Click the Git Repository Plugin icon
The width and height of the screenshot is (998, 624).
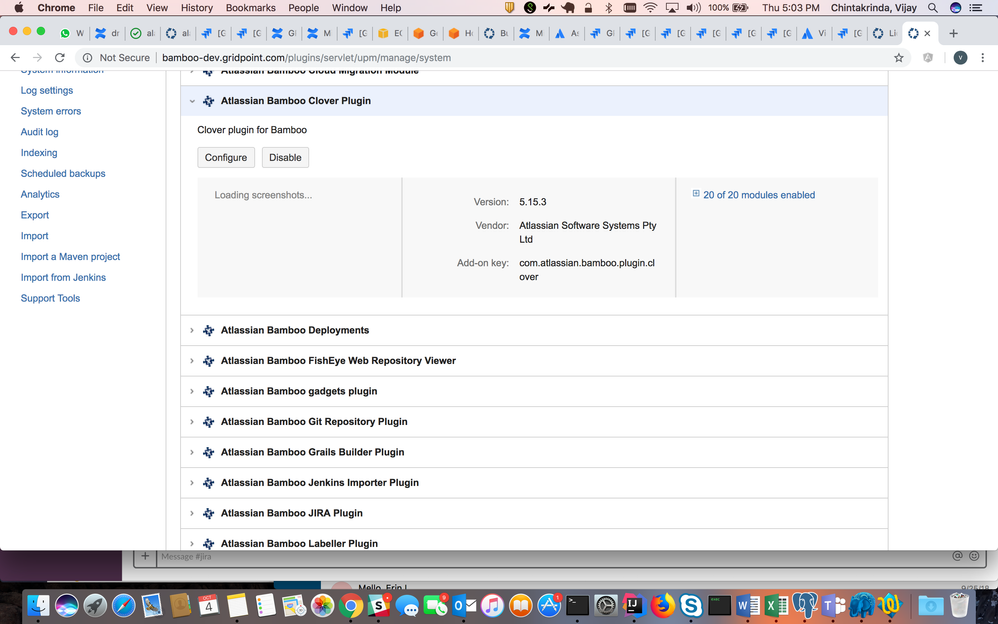[x=208, y=422]
